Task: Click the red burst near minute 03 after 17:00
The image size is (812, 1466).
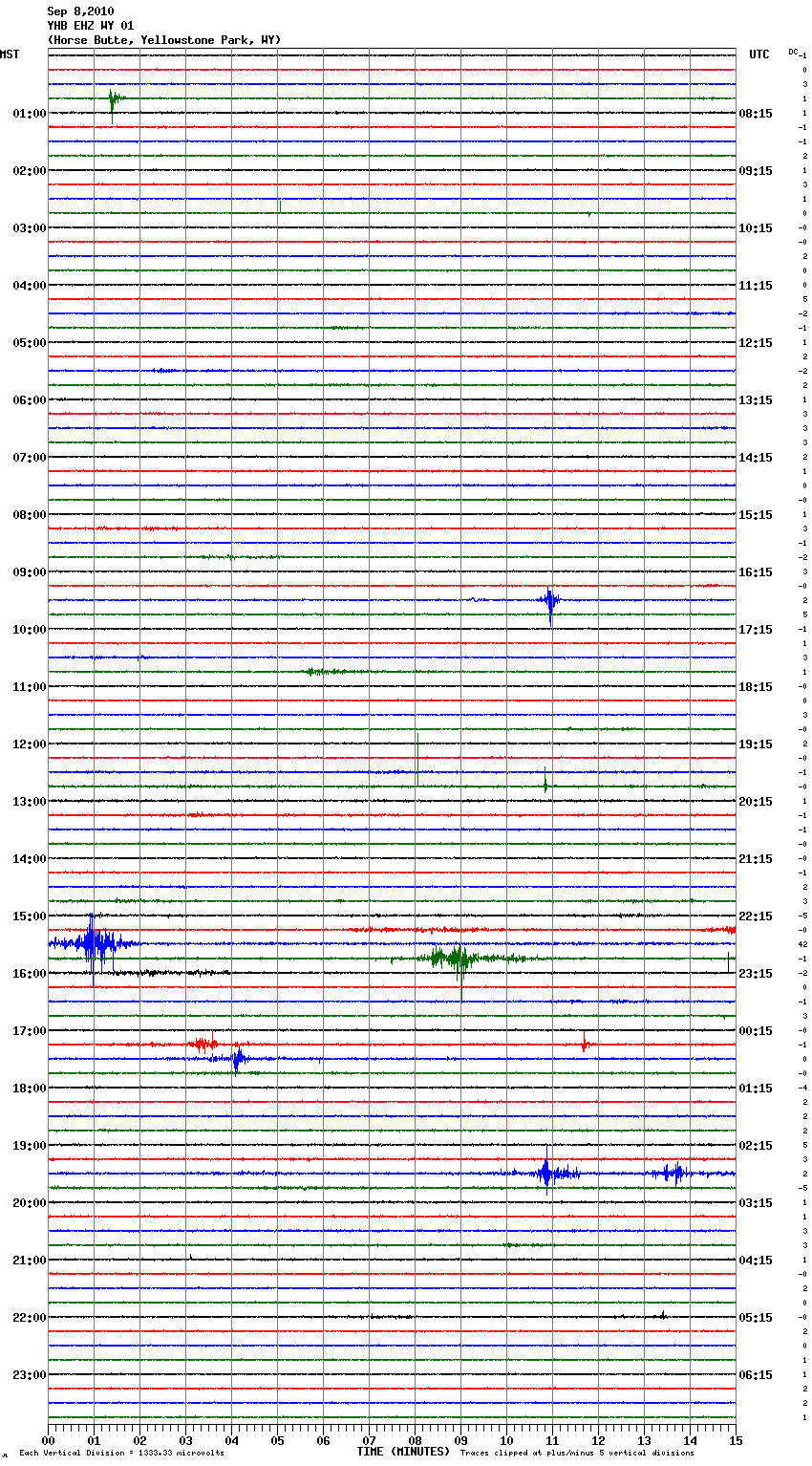Action: pyautogui.click(x=203, y=1044)
